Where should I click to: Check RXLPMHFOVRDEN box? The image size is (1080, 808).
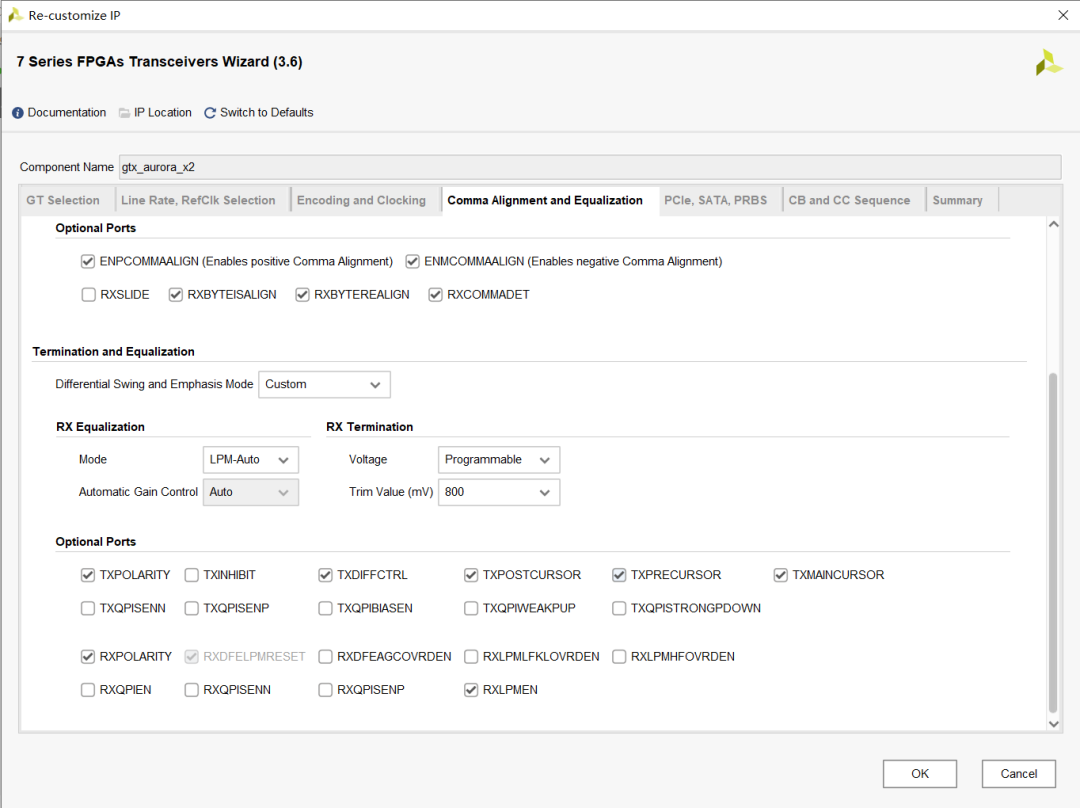(x=619, y=657)
